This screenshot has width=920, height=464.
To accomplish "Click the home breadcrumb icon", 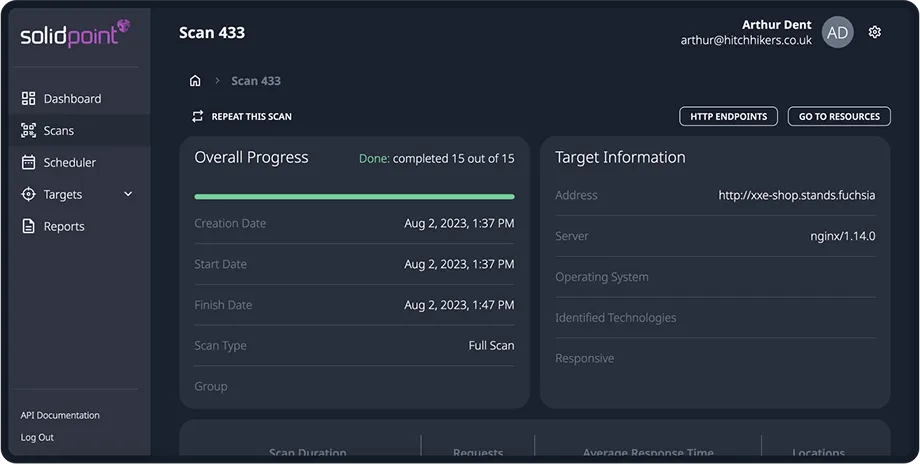I will 195,81.
